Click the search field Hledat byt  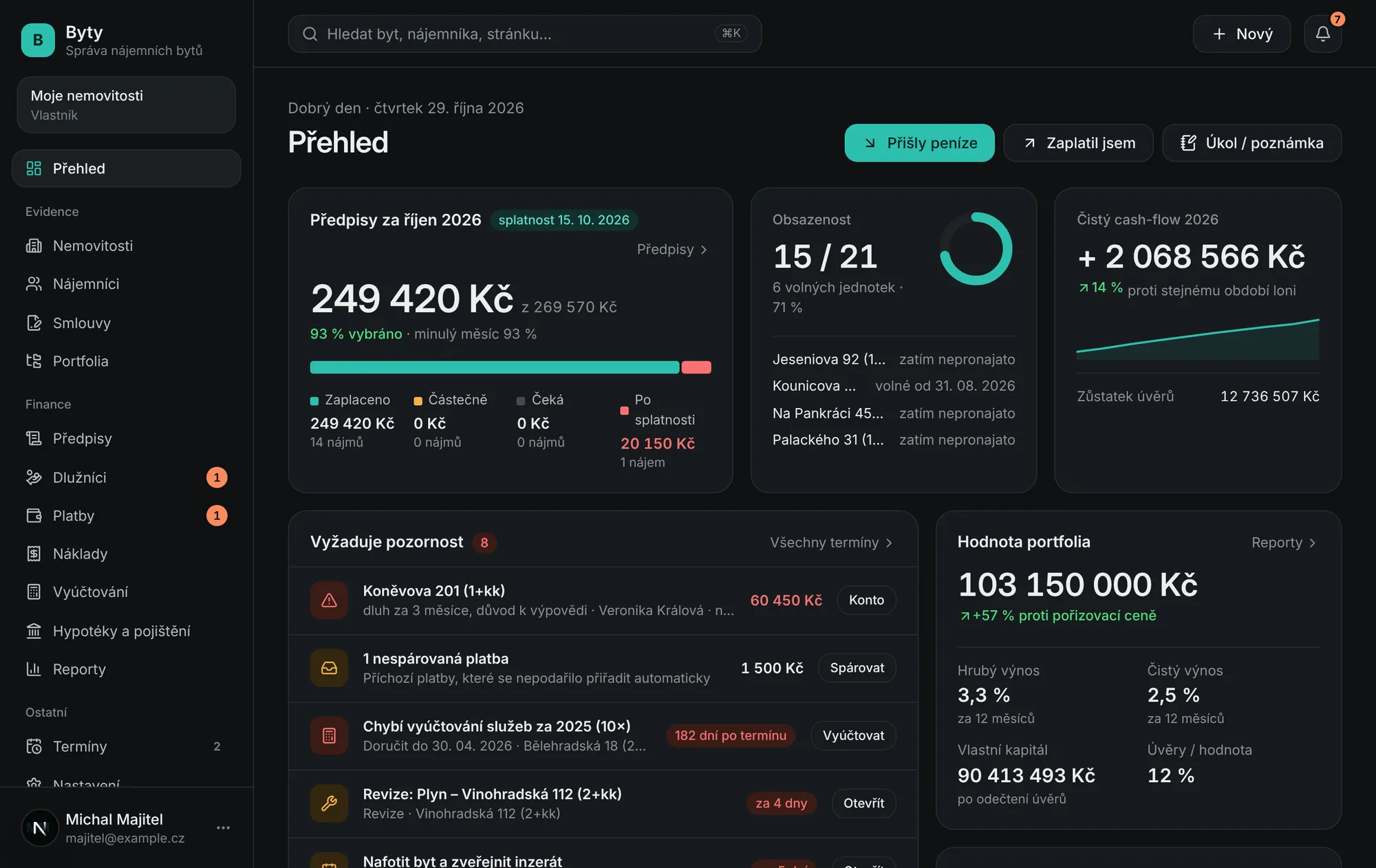[x=524, y=34]
